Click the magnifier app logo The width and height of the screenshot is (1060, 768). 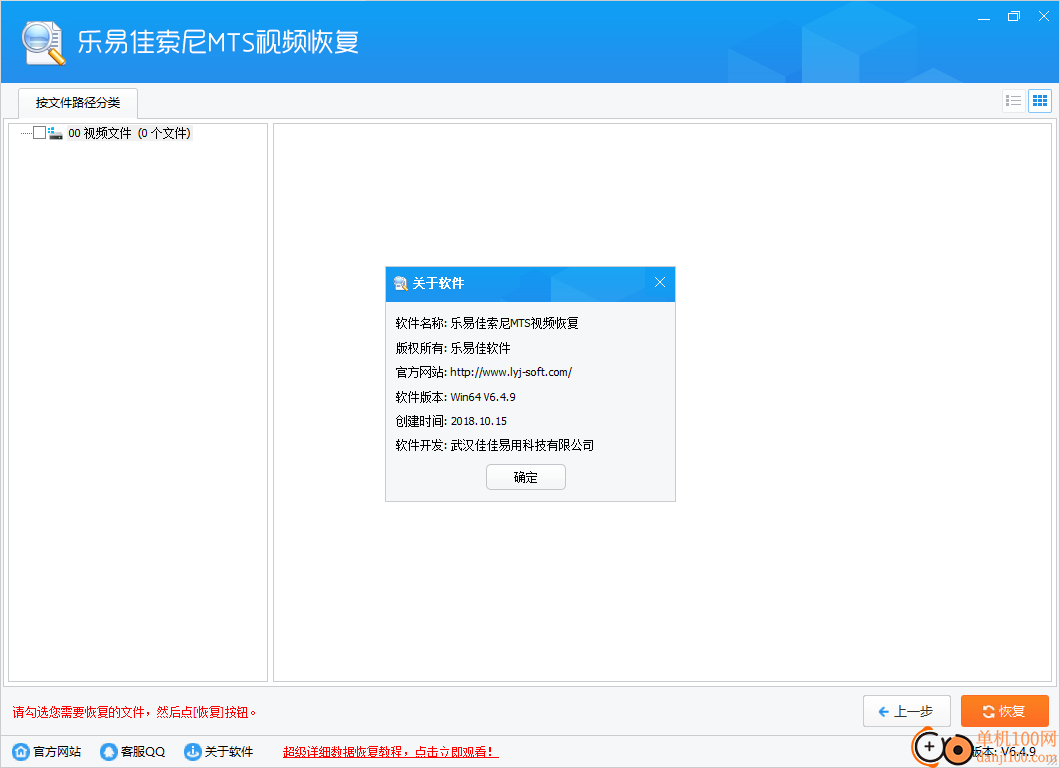(43, 43)
